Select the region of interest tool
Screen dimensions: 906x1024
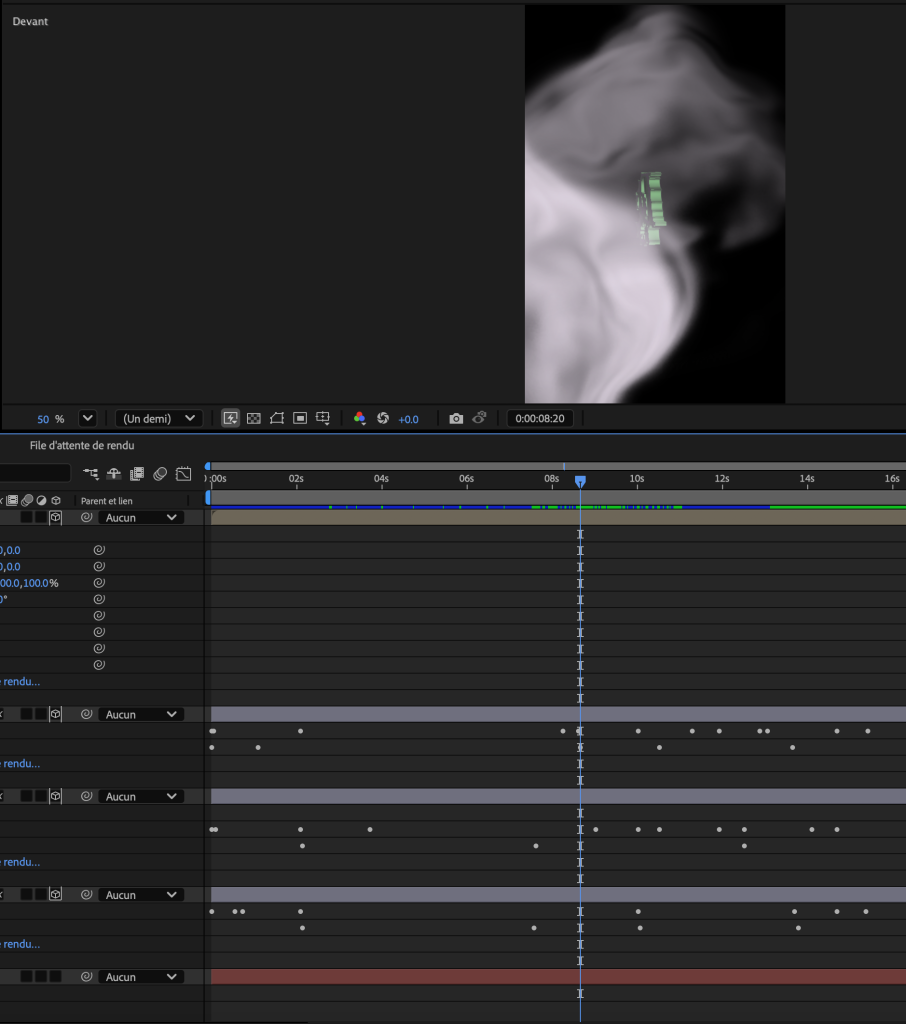(x=299, y=418)
